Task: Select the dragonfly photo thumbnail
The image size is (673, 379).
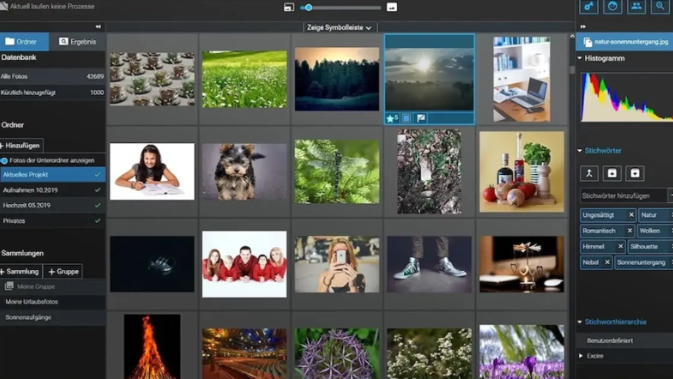Action: [x=337, y=172]
